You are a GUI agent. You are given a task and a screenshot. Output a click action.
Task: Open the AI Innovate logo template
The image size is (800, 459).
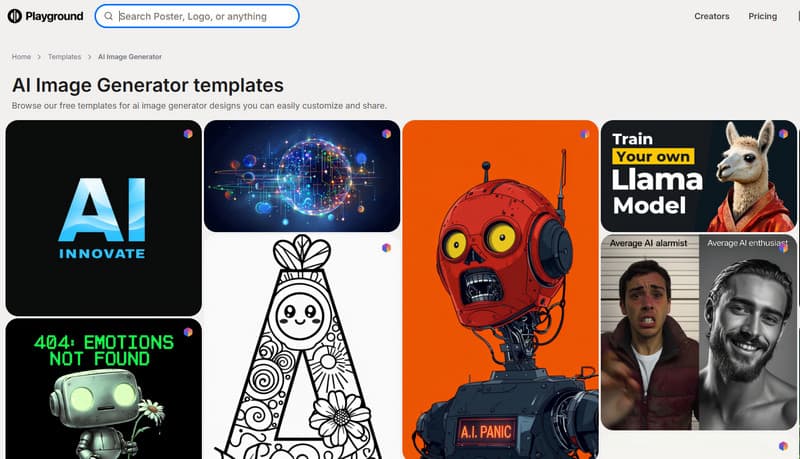click(103, 220)
